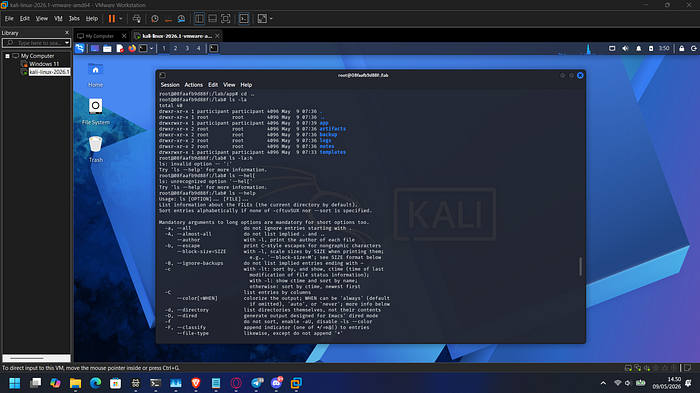Open the terminal View menu
The height and width of the screenshot is (393, 700).
229,85
